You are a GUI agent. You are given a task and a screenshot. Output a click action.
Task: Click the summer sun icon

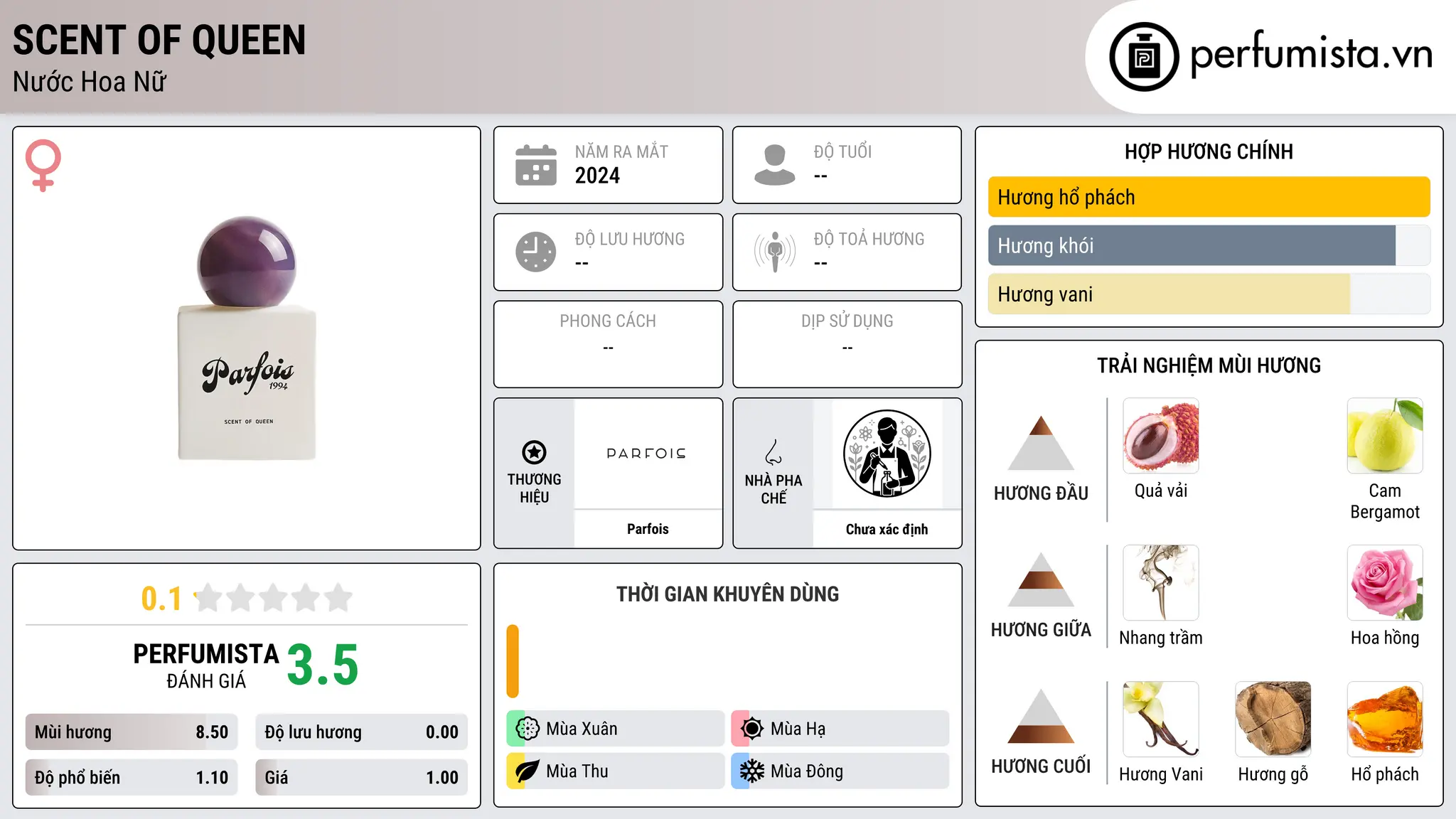[x=752, y=729]
